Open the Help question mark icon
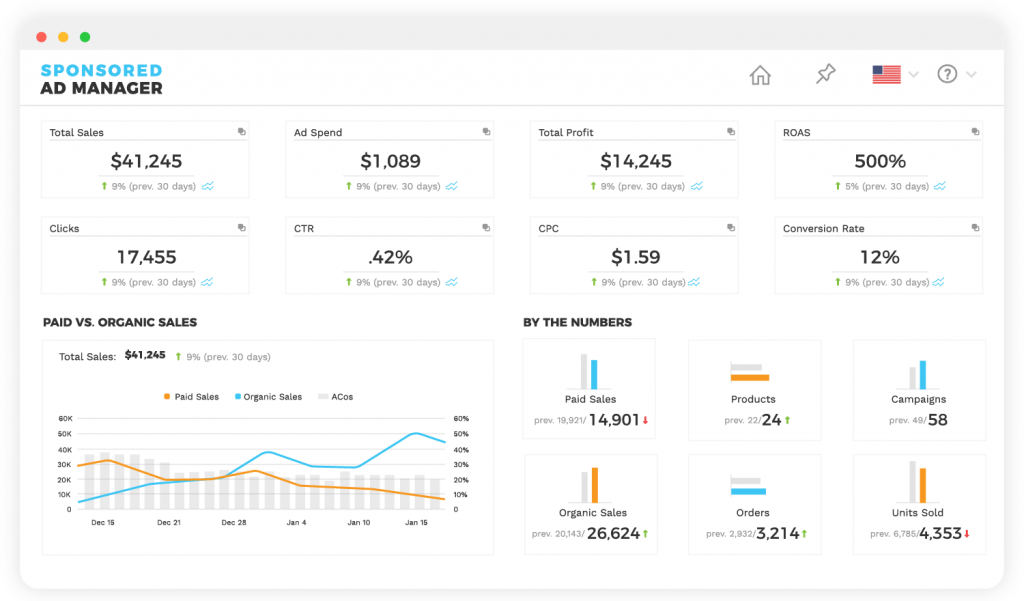 (x=946, y=74)
